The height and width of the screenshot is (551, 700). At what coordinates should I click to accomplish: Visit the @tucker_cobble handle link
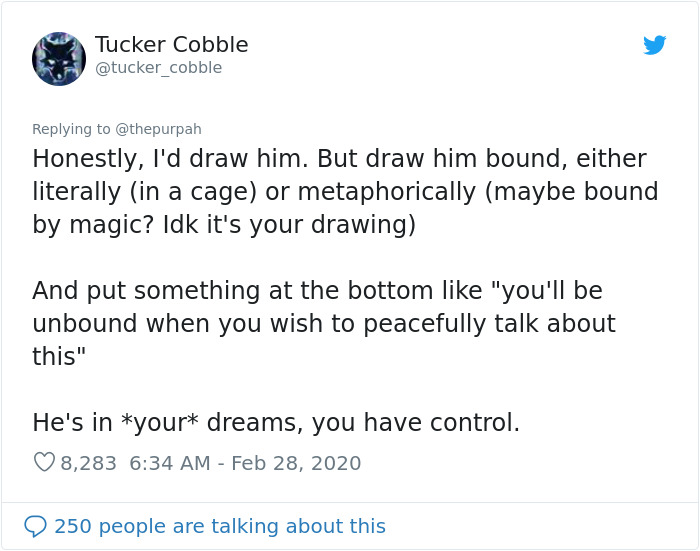click(158, 68)
